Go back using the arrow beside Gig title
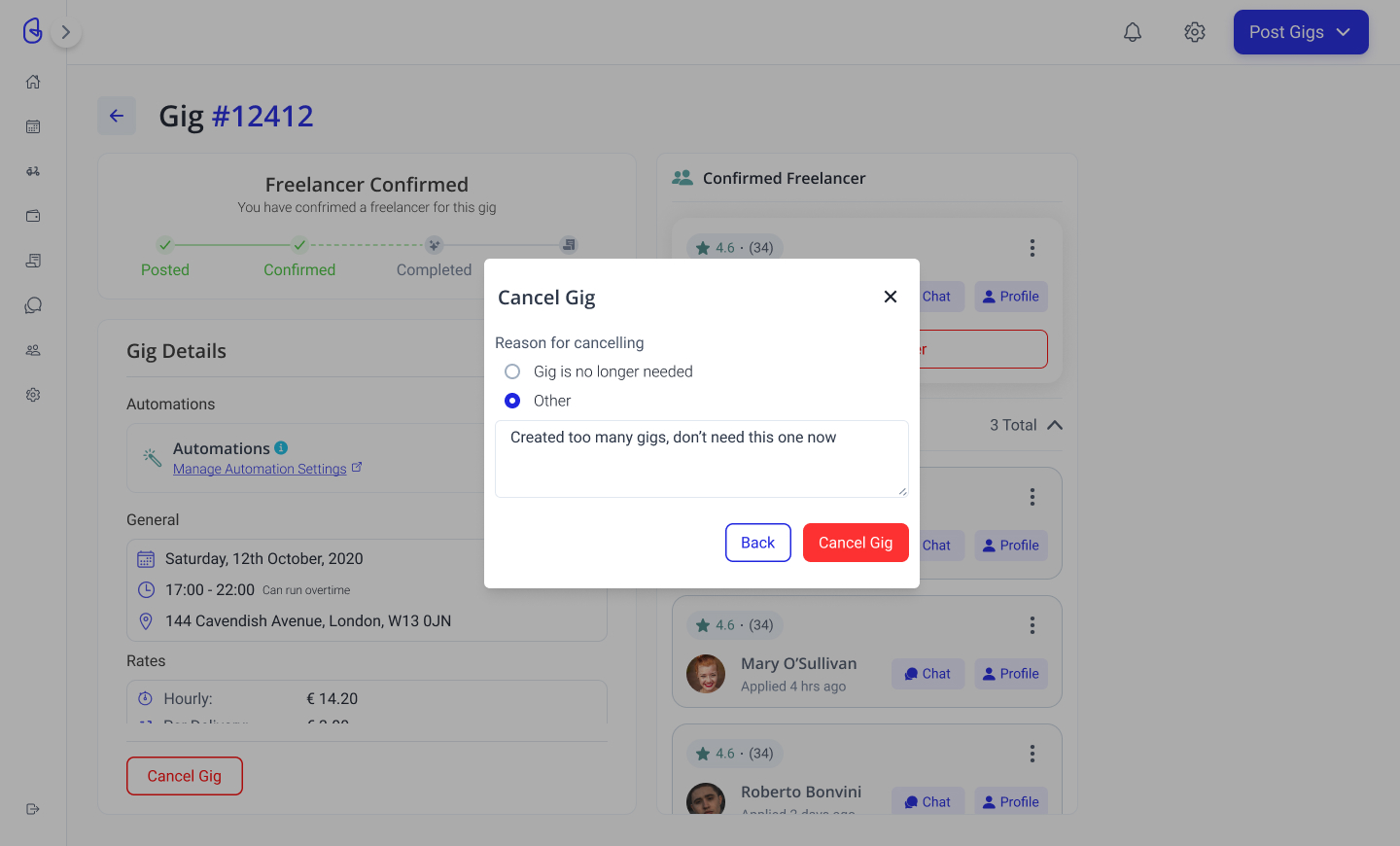1400x846 pixels. pos(117,116)
